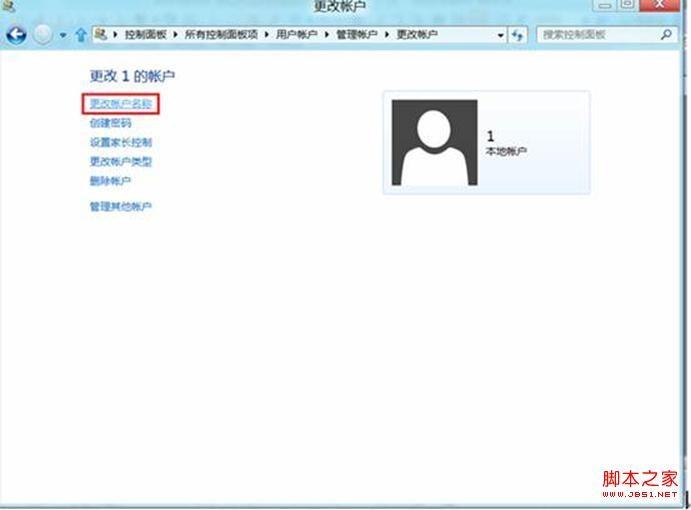
Task: Expand the arrow after 控制面板 breadcrumb
Action: [175, 34]
